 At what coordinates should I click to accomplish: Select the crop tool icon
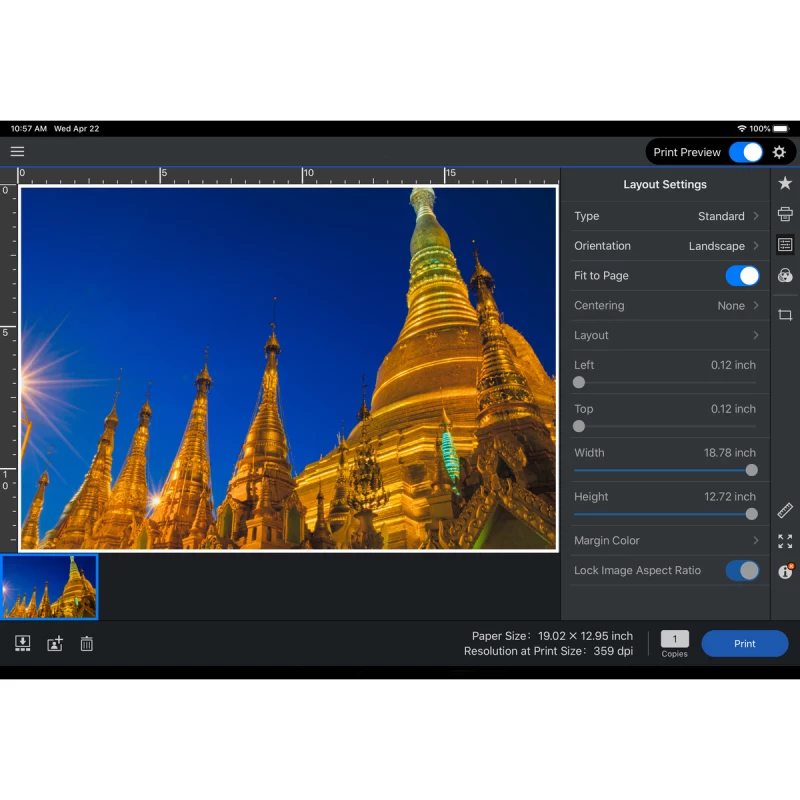pyautogui.click(x=785, y=315)
